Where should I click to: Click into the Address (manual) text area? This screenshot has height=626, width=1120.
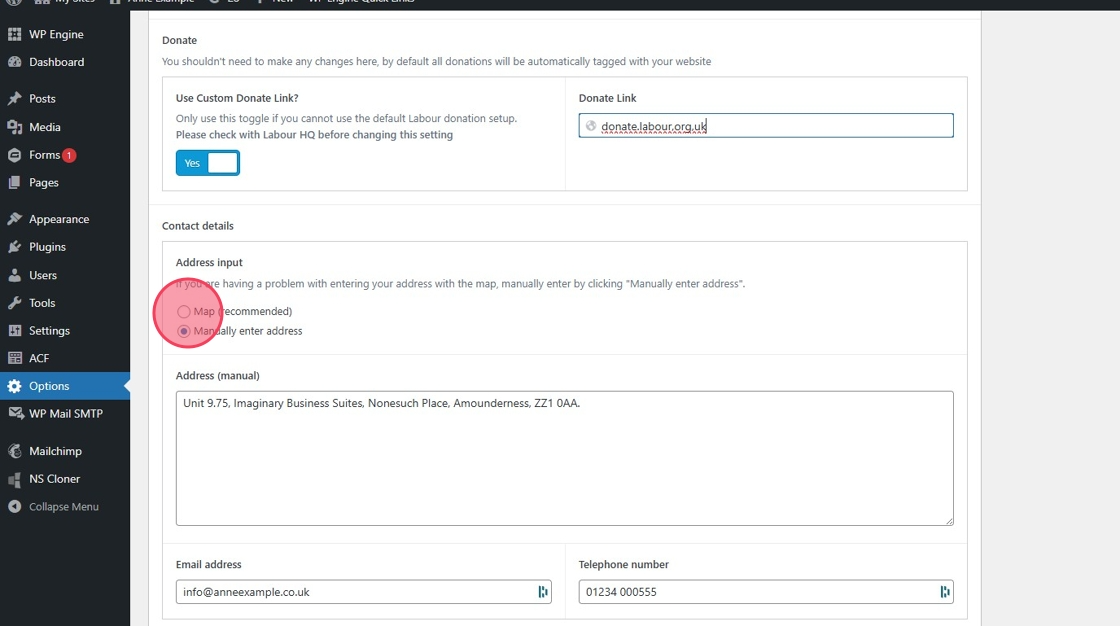(564, 458)
